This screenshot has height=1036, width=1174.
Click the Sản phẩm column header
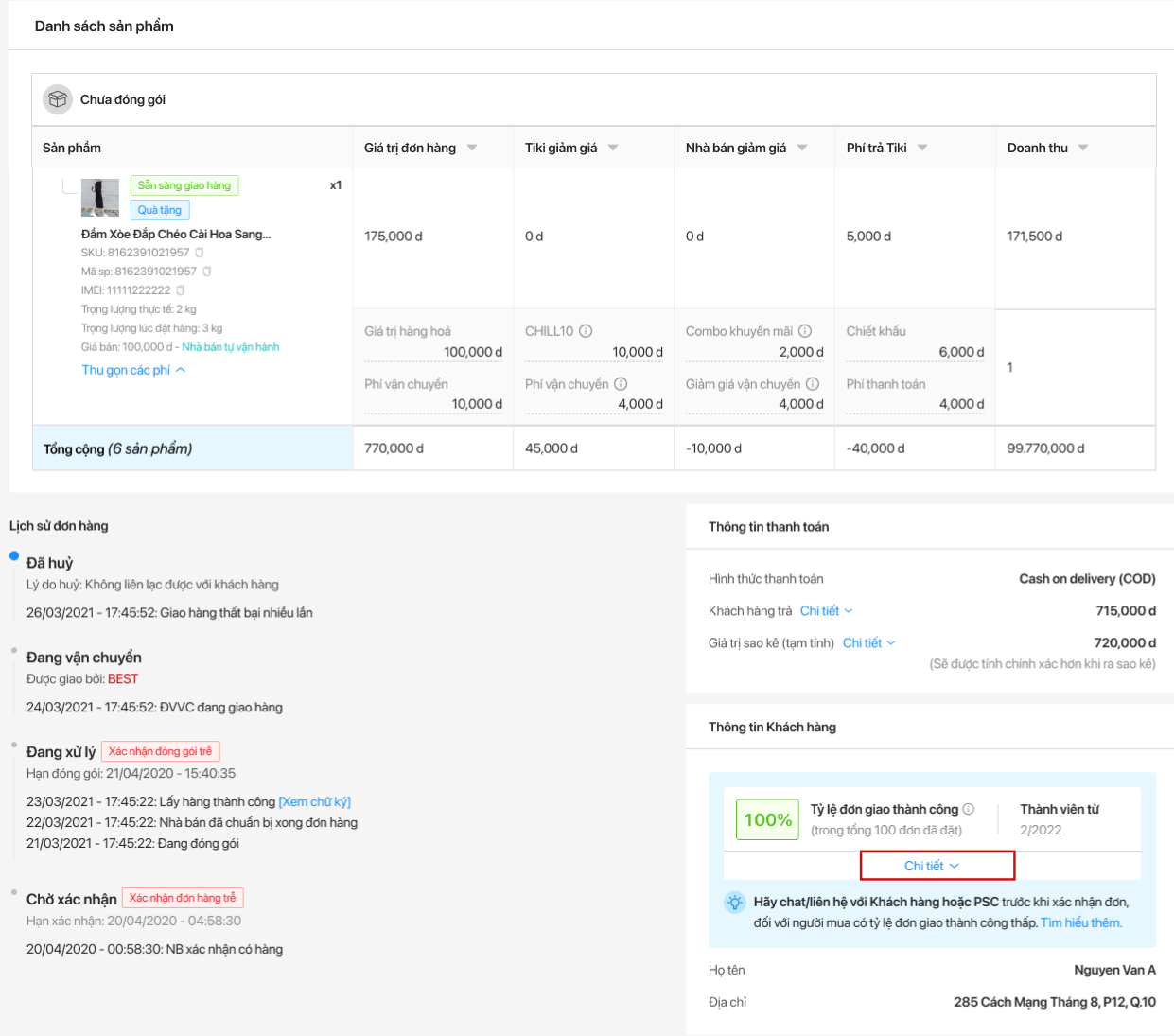72,148
